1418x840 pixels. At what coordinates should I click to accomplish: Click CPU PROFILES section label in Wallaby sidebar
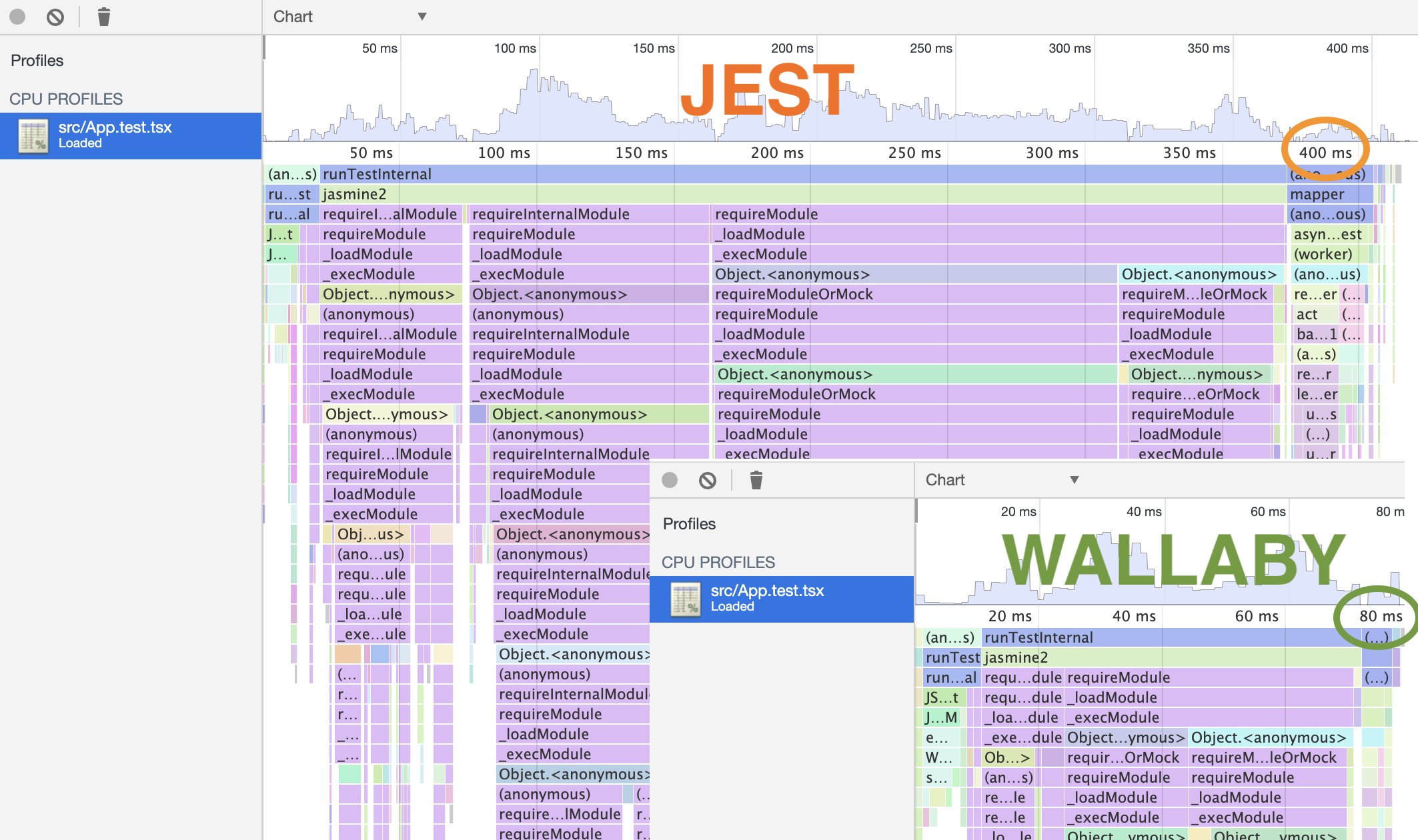[718, 563]
